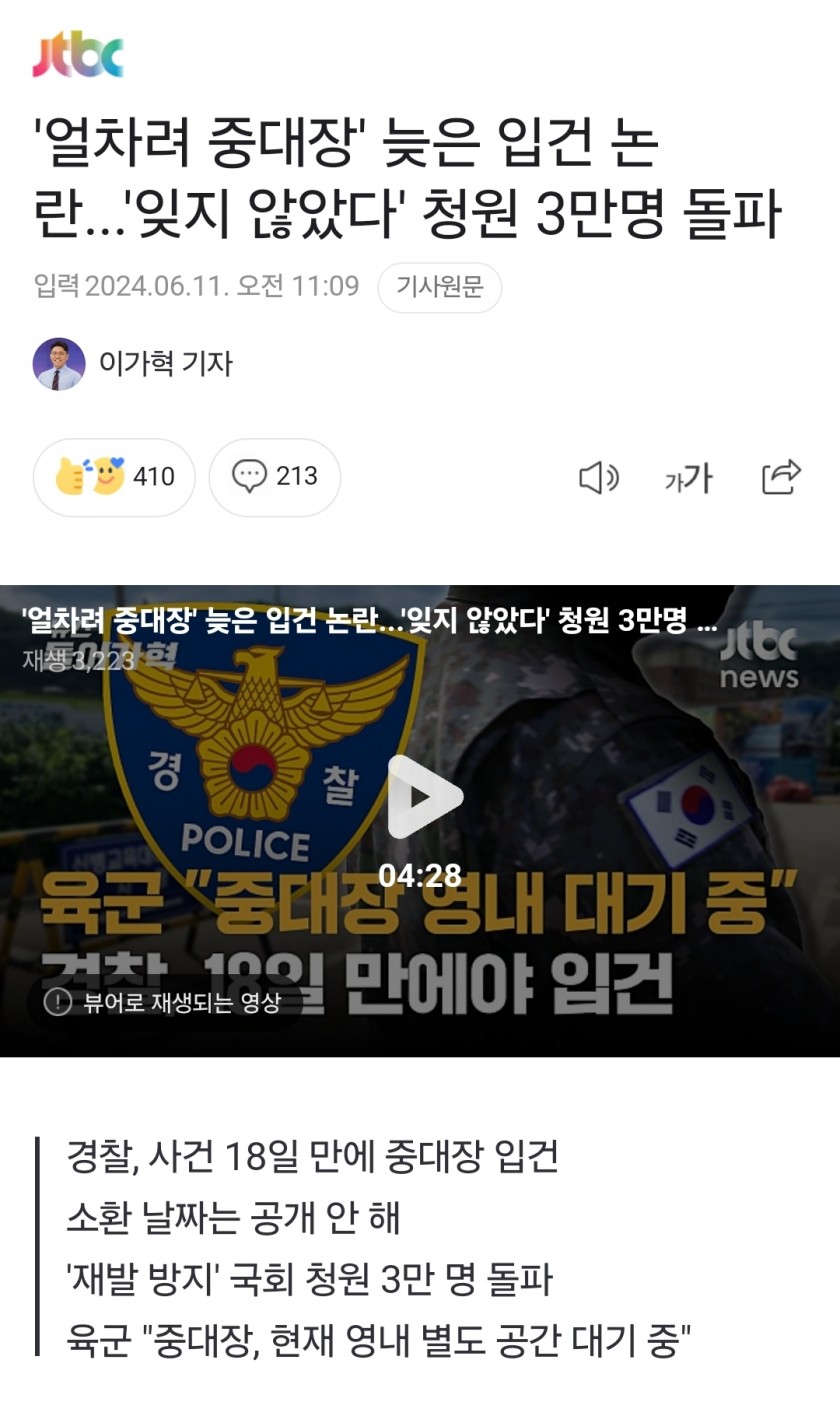Tap reporter 이가혁 profile photo

(59, 364)
